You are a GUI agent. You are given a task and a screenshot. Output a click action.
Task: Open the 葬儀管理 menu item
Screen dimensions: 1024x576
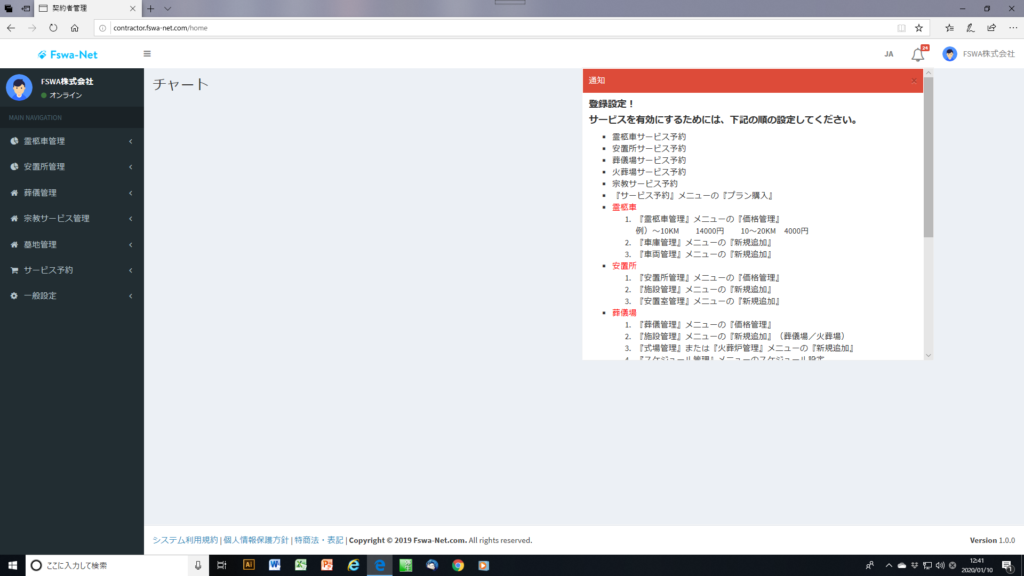point(72,193)
